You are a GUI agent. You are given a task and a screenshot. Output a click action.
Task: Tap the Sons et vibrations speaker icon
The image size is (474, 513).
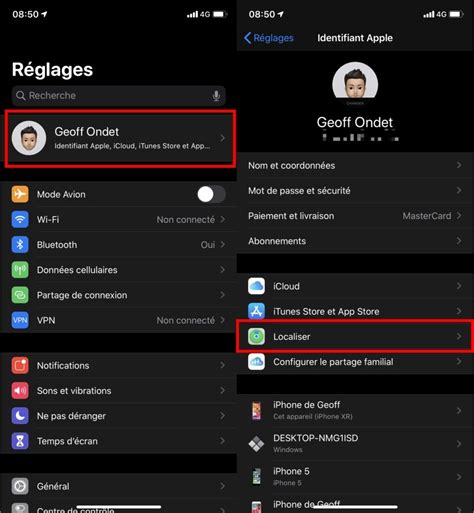tap(20, 391)
